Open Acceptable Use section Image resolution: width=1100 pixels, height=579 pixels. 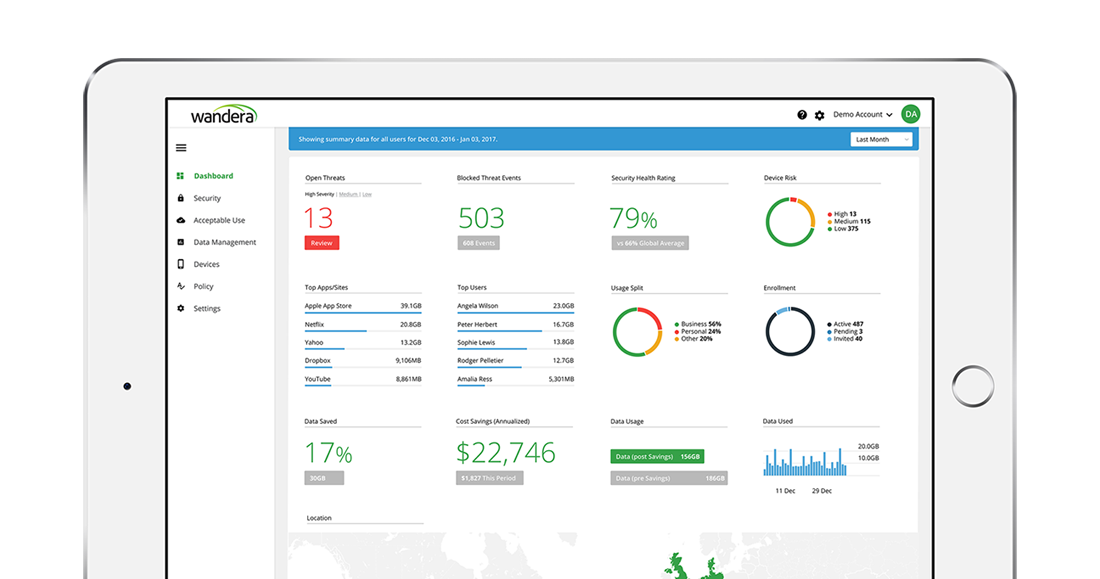219,220
